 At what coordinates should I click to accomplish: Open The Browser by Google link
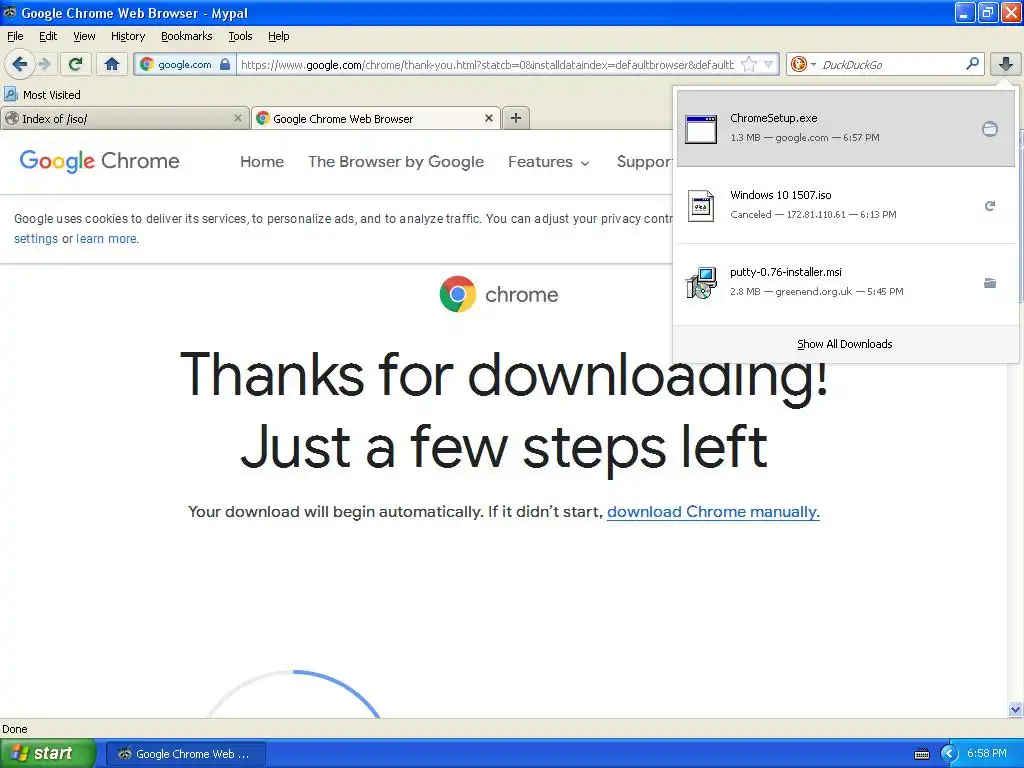[x=396, y=161]
